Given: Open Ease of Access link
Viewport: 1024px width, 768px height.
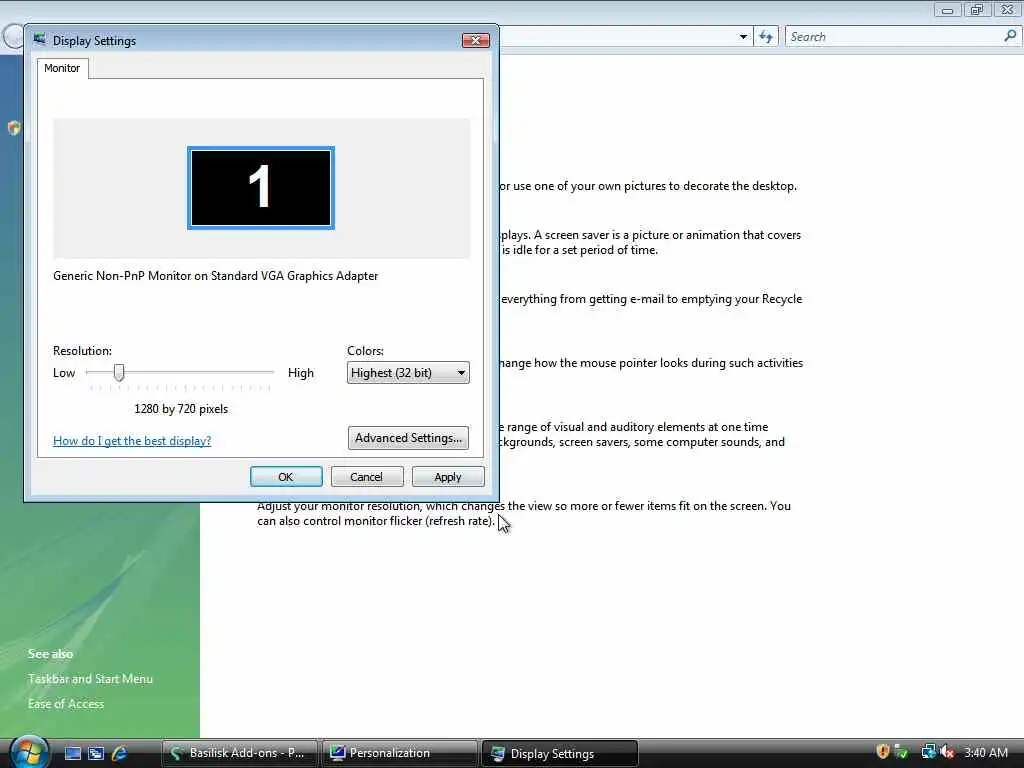Looking at the screenshot, I should [x=66, y=704].
